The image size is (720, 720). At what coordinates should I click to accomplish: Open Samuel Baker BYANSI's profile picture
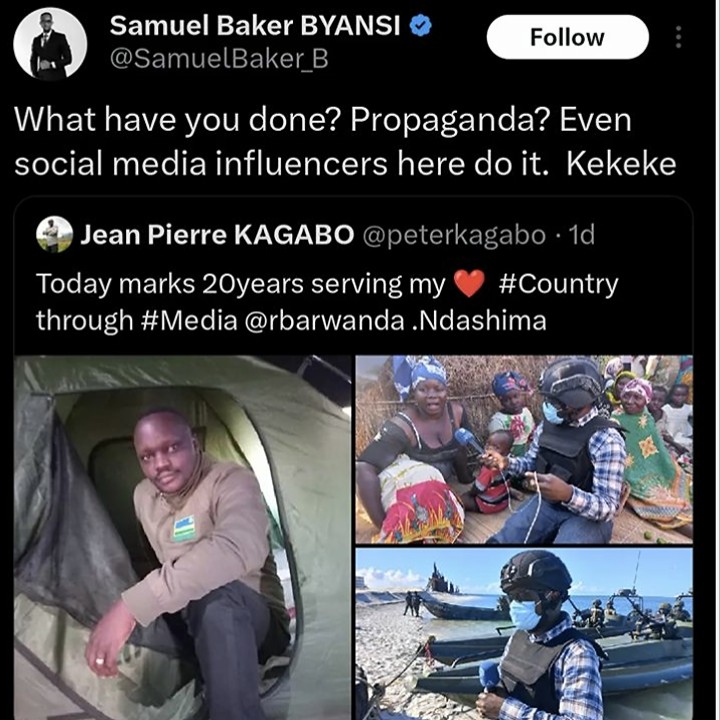[x=50, y=44]
